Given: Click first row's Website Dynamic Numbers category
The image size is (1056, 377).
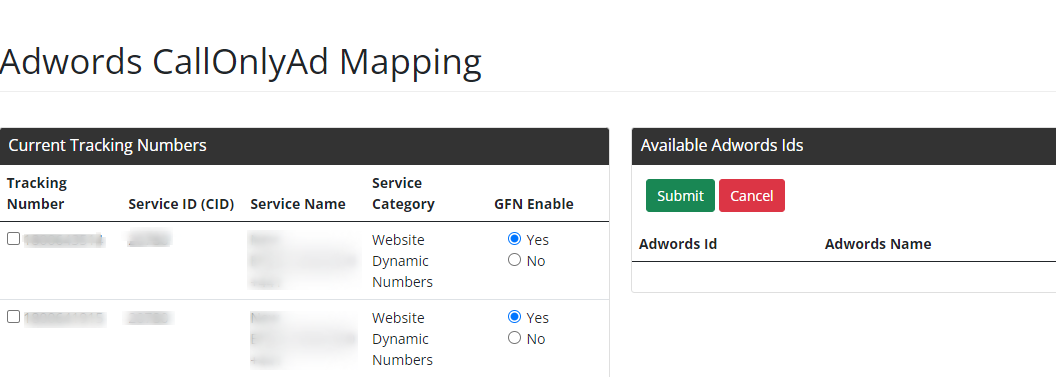Looking at the screenshot, I should pyautogui.click(x=403, y=261).
